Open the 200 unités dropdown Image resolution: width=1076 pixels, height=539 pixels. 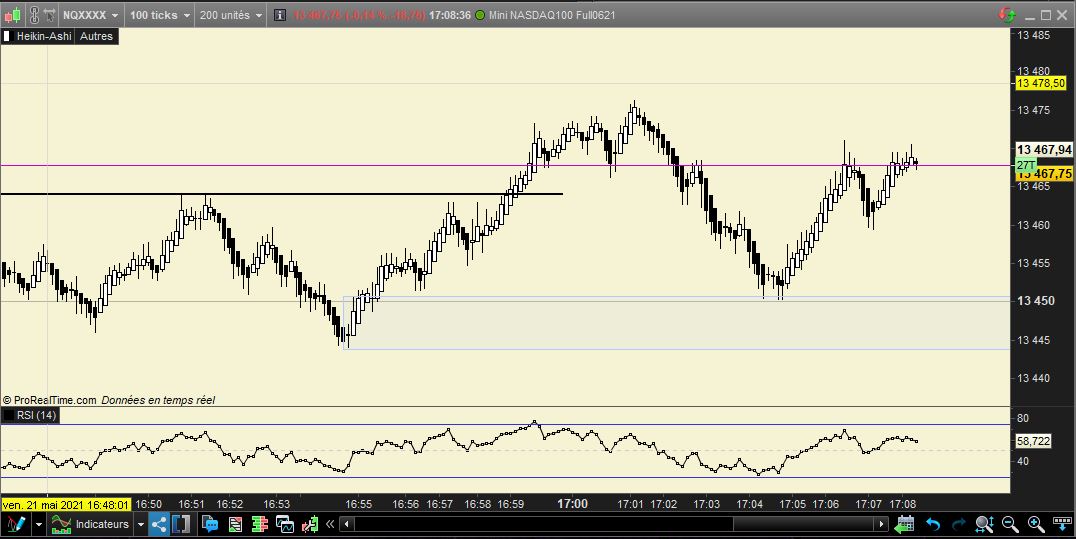[x=231, y=14]
